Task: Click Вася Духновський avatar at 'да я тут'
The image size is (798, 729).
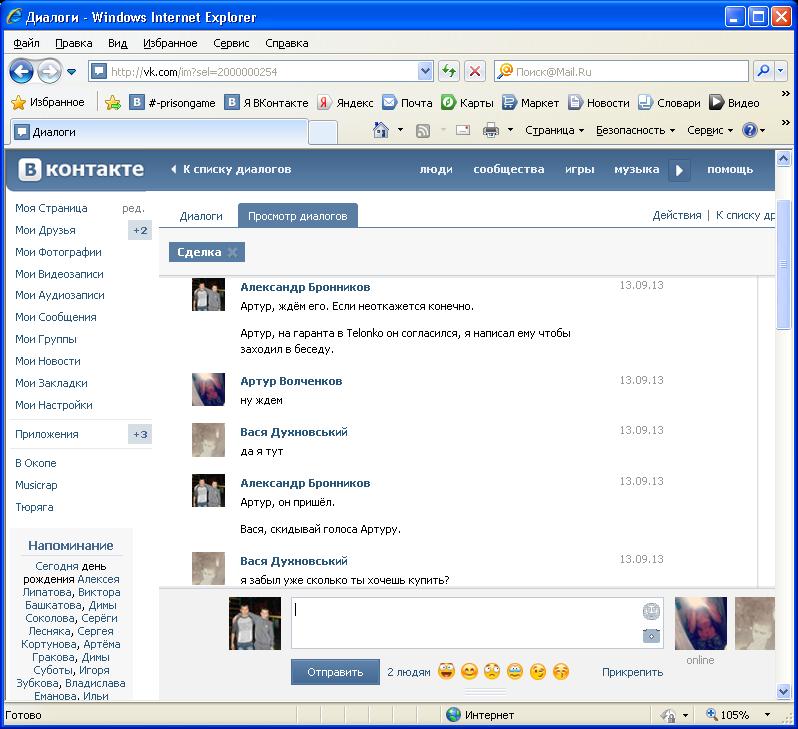Action: 208,440
